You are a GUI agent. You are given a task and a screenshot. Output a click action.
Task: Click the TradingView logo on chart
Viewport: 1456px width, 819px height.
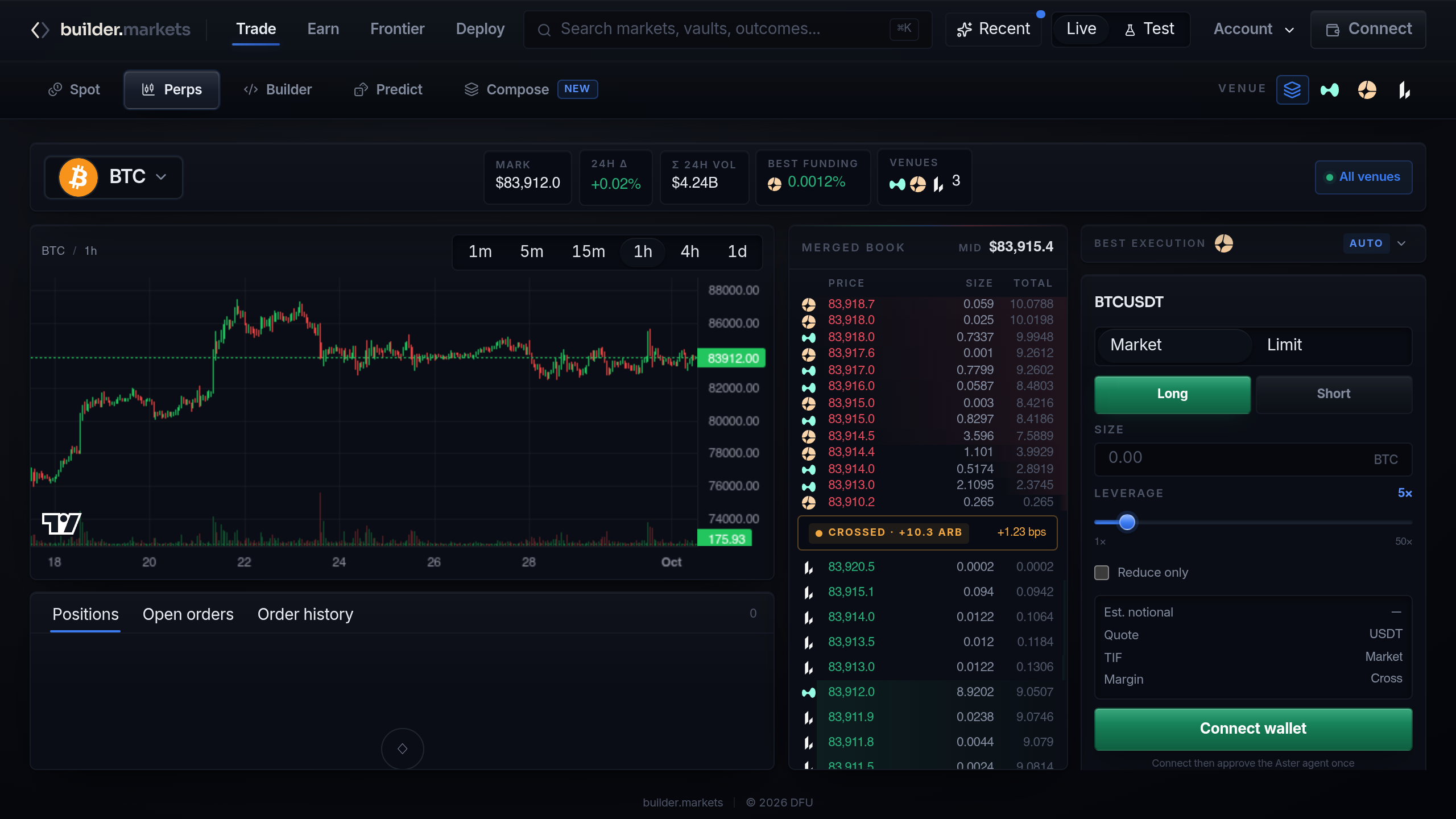tap(61, 523)
